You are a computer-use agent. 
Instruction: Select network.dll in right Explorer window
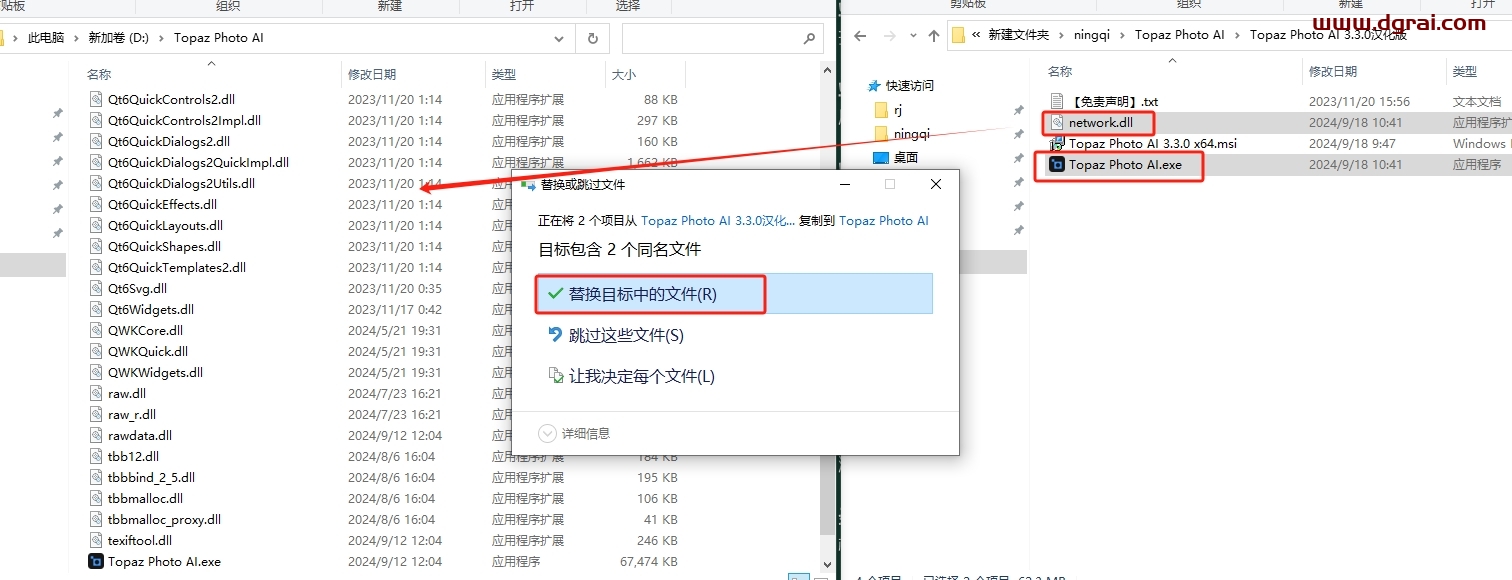[1101, 122]
